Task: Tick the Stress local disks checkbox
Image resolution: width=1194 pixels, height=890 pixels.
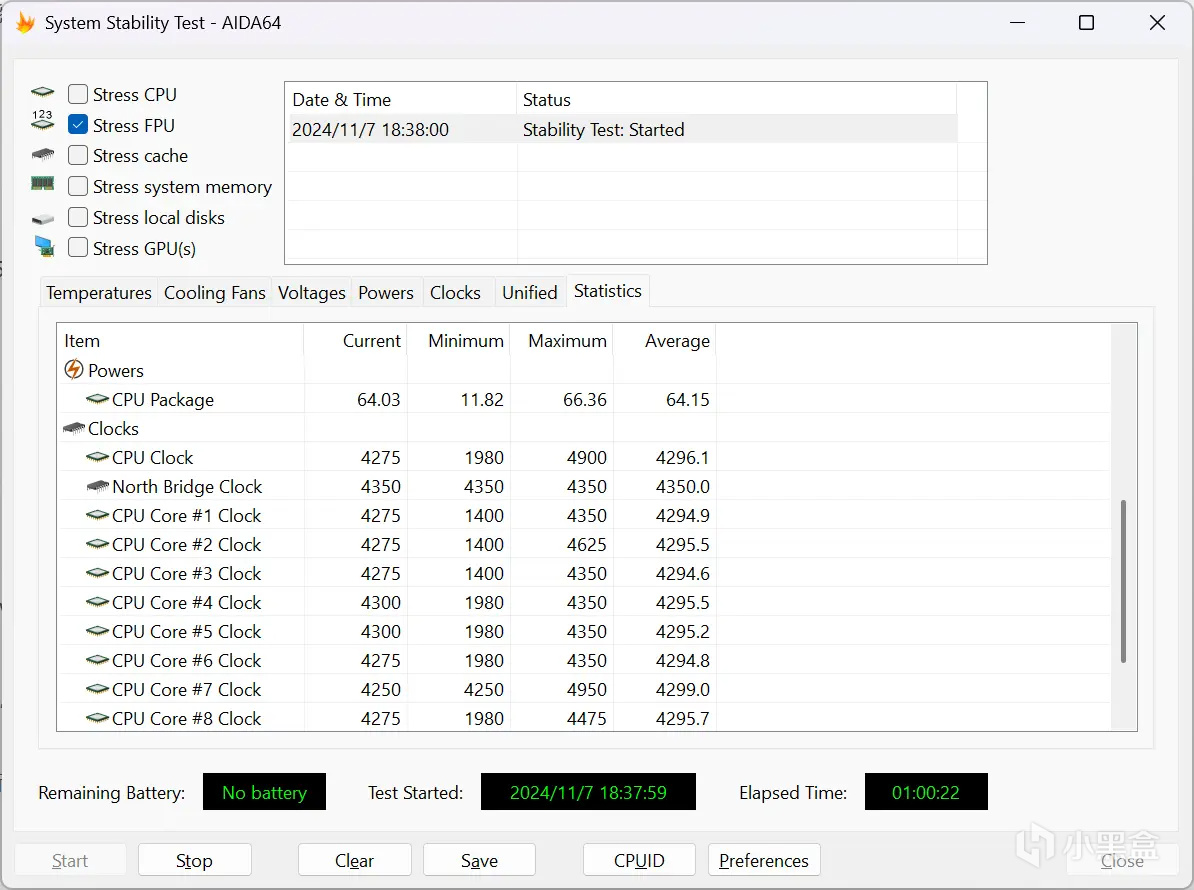Action: pyautogui.click(x=78, y=217)
